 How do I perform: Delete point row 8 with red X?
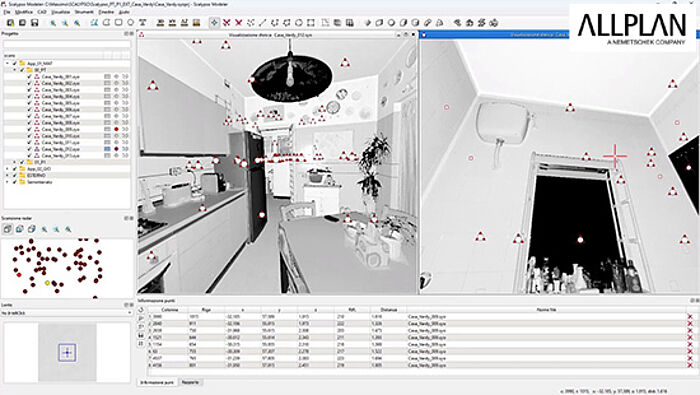tap(690, 365)
